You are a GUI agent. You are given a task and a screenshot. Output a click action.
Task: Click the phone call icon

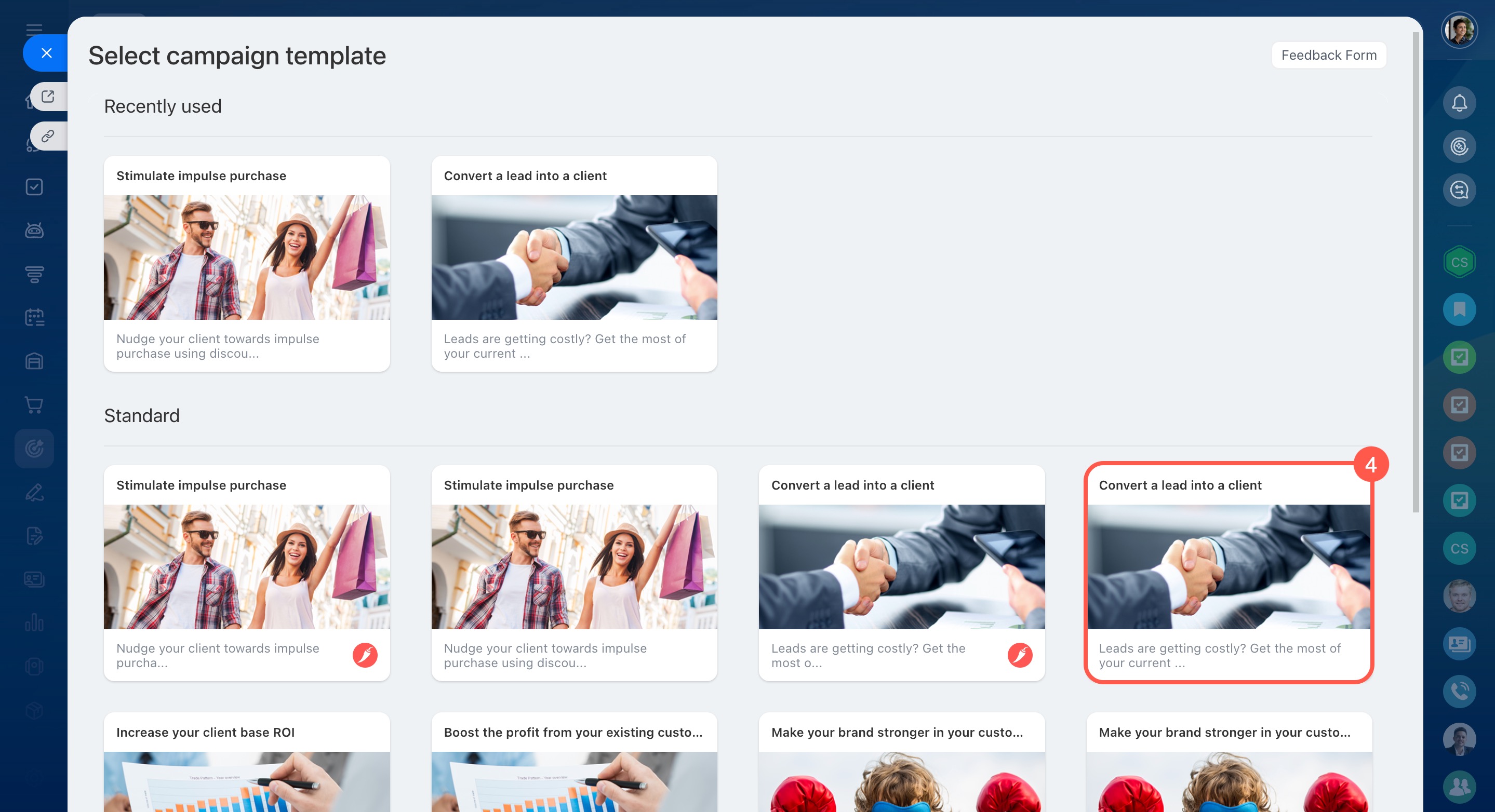pyautogui.click(x=1459, y=691)
